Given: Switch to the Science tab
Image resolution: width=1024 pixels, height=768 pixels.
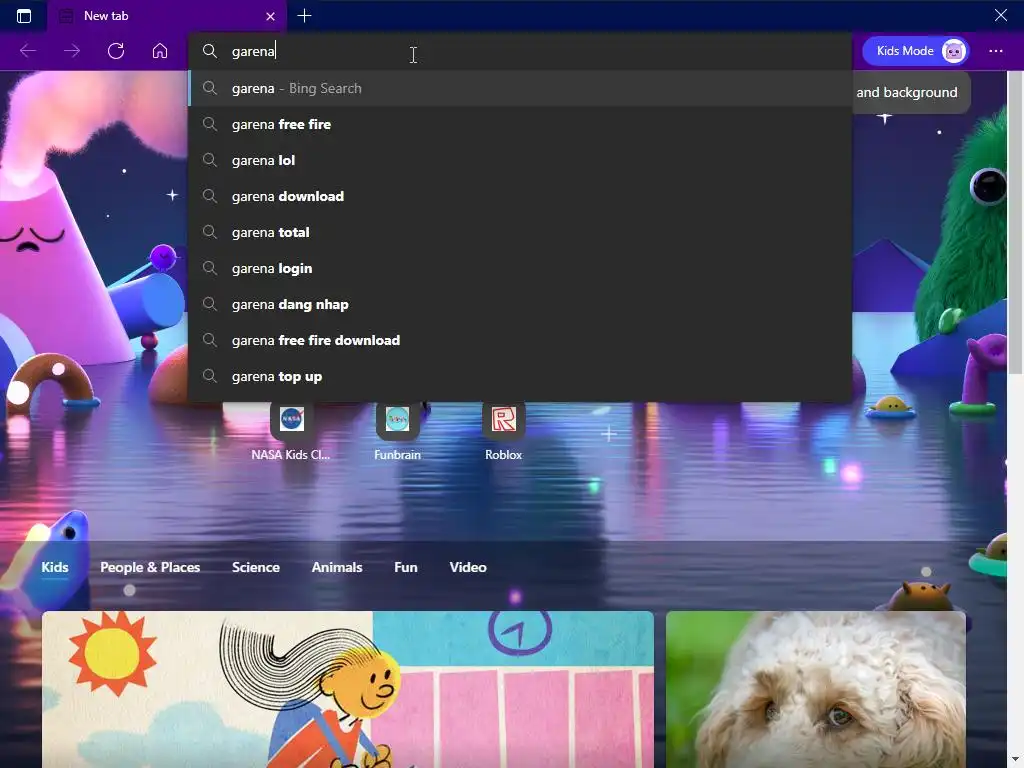Looking at the screenshot, I should tap(256, 567).
